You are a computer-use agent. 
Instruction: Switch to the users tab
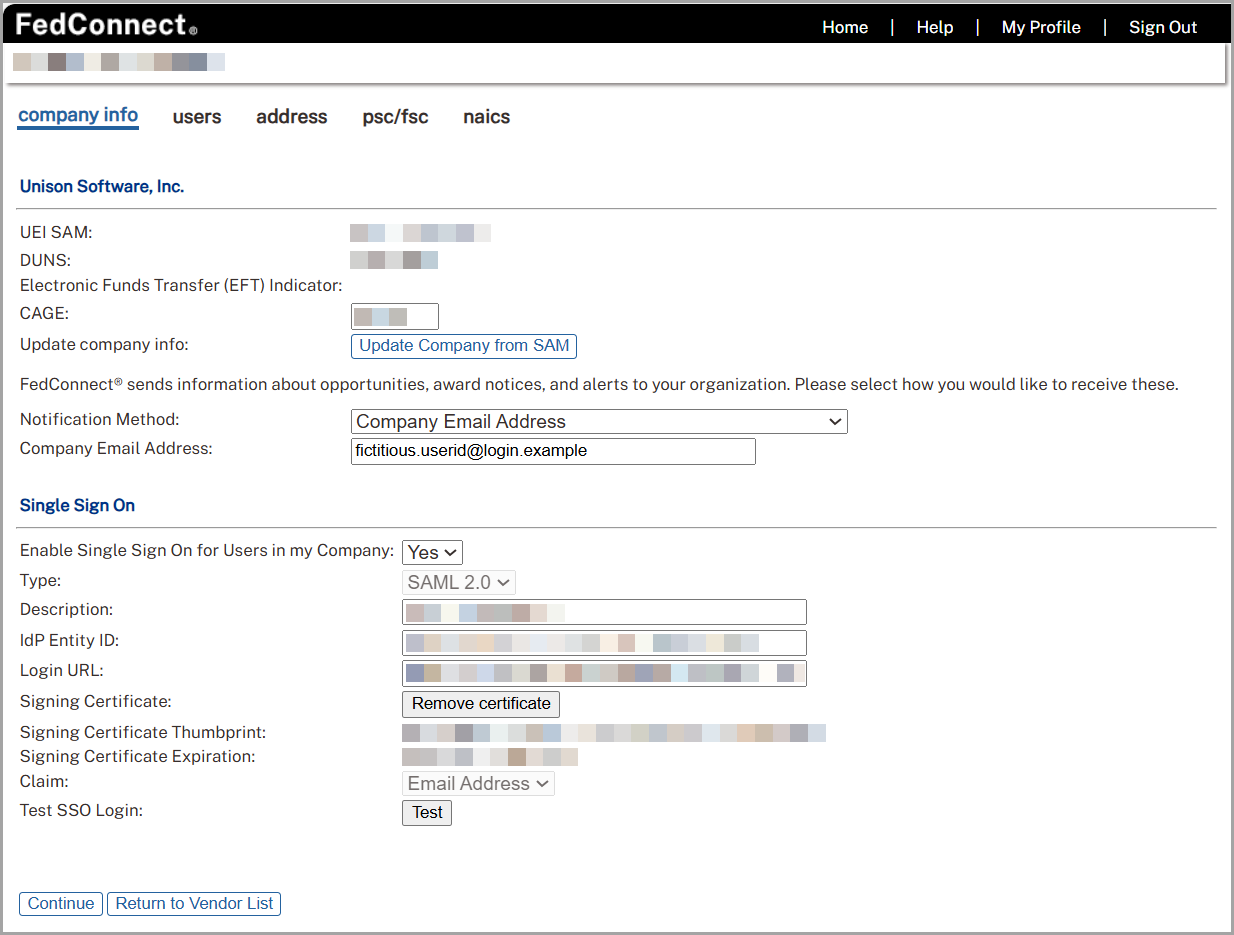[x=196, y=117]
